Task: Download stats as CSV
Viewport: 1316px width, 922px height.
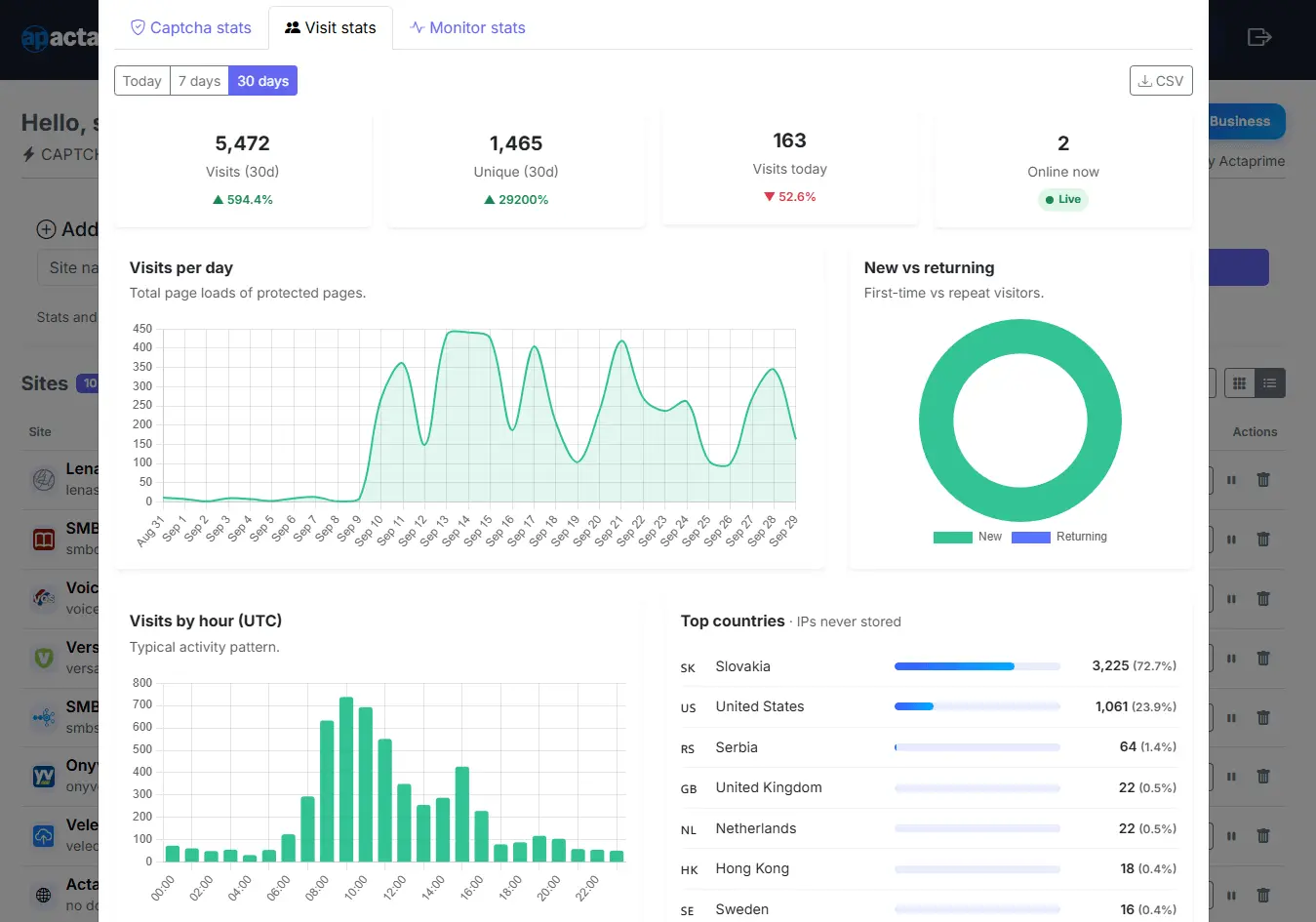Action: point(1161,81)
